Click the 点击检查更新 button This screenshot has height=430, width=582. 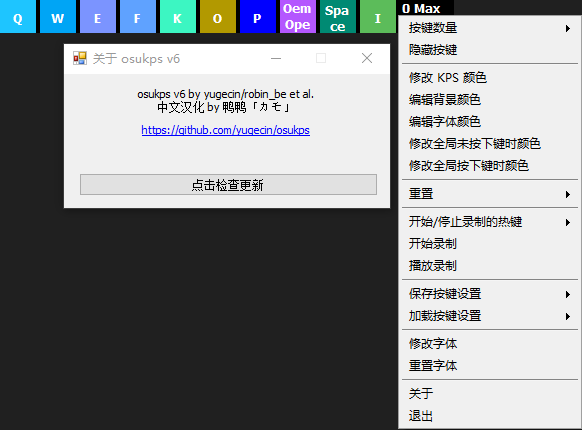tap(228, 185)
